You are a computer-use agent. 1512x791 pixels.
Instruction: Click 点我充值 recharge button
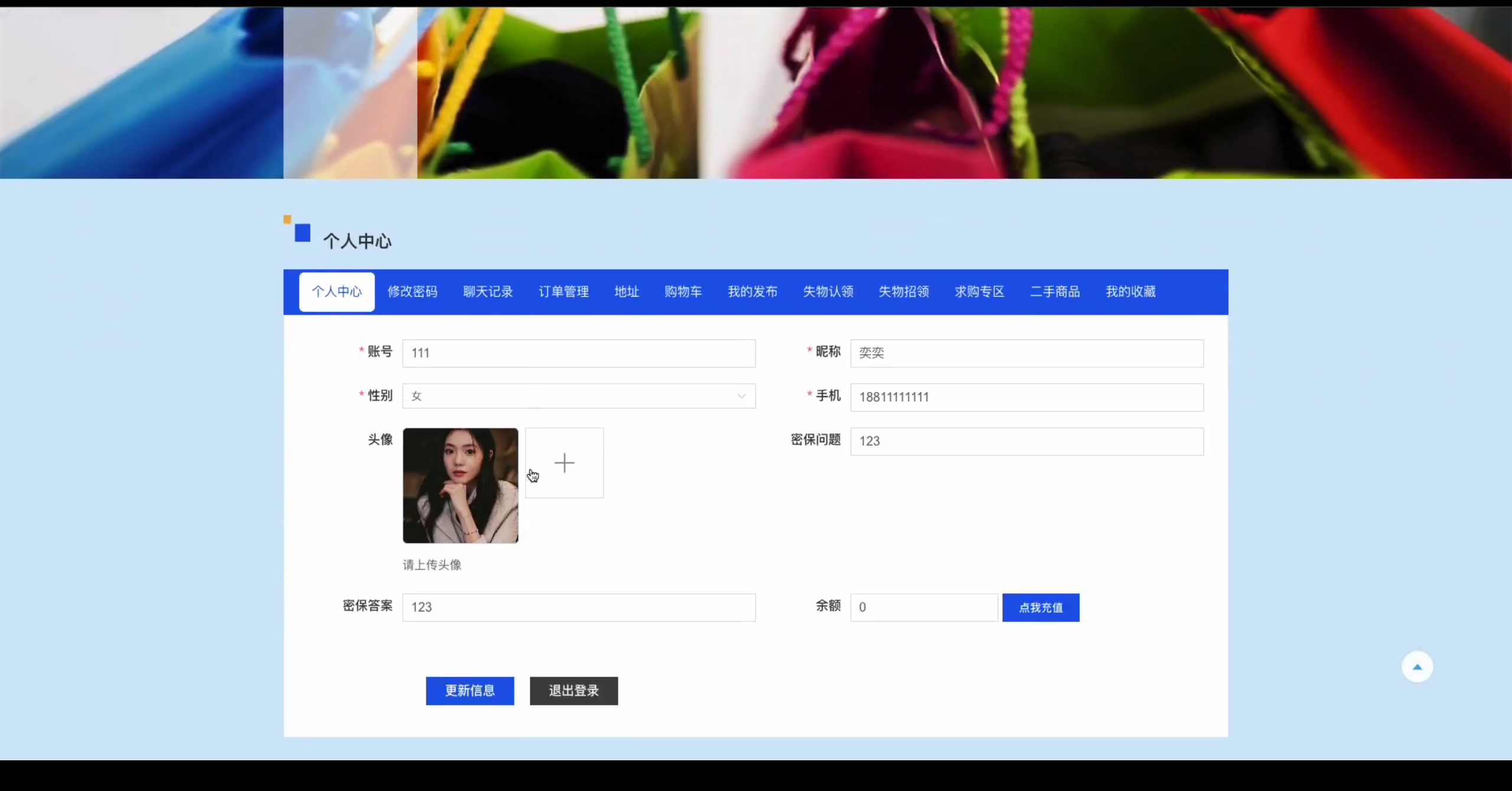click(x=1041, y=607)
